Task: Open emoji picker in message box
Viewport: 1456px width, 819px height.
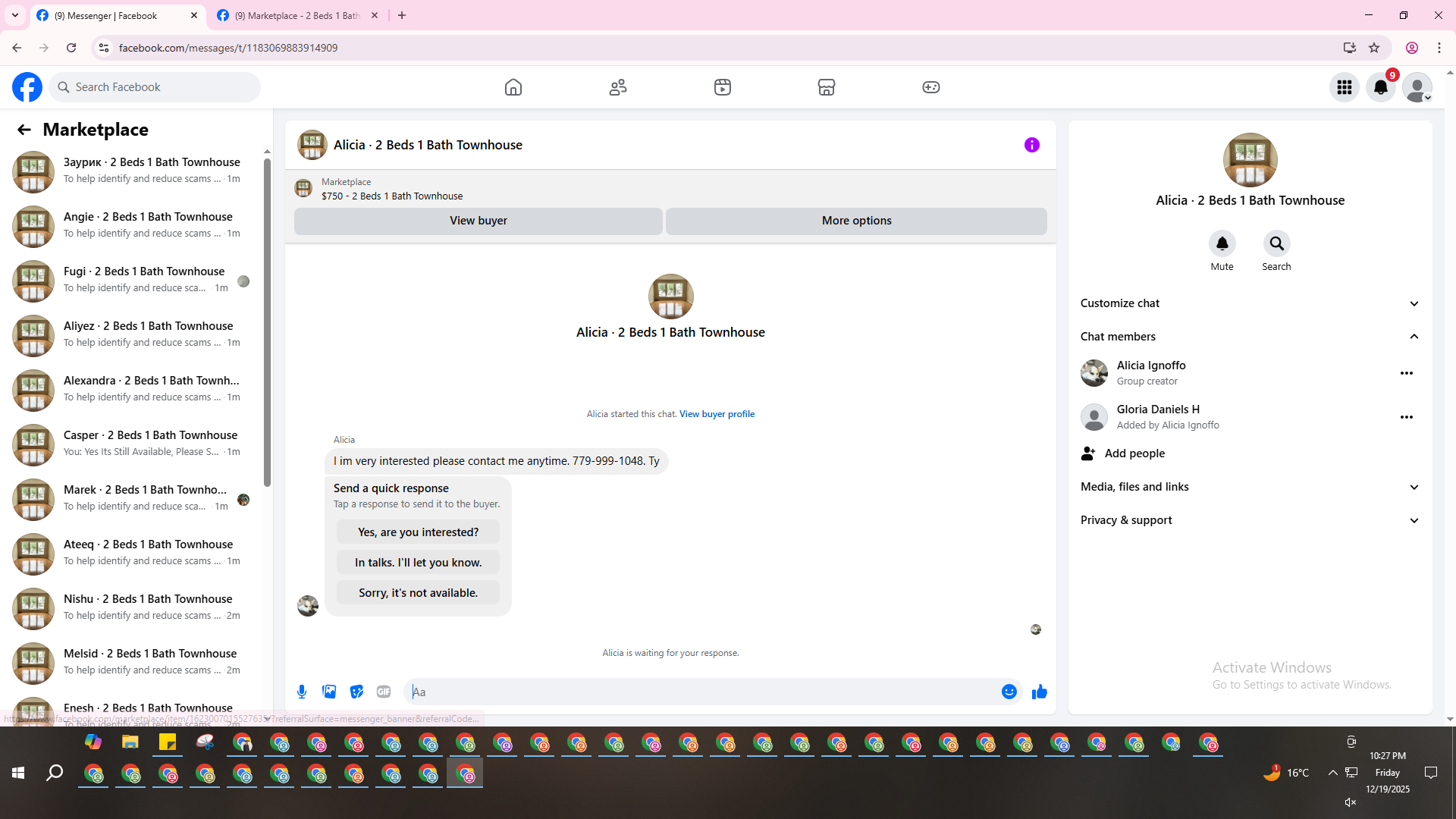Action: (1009, 692)
